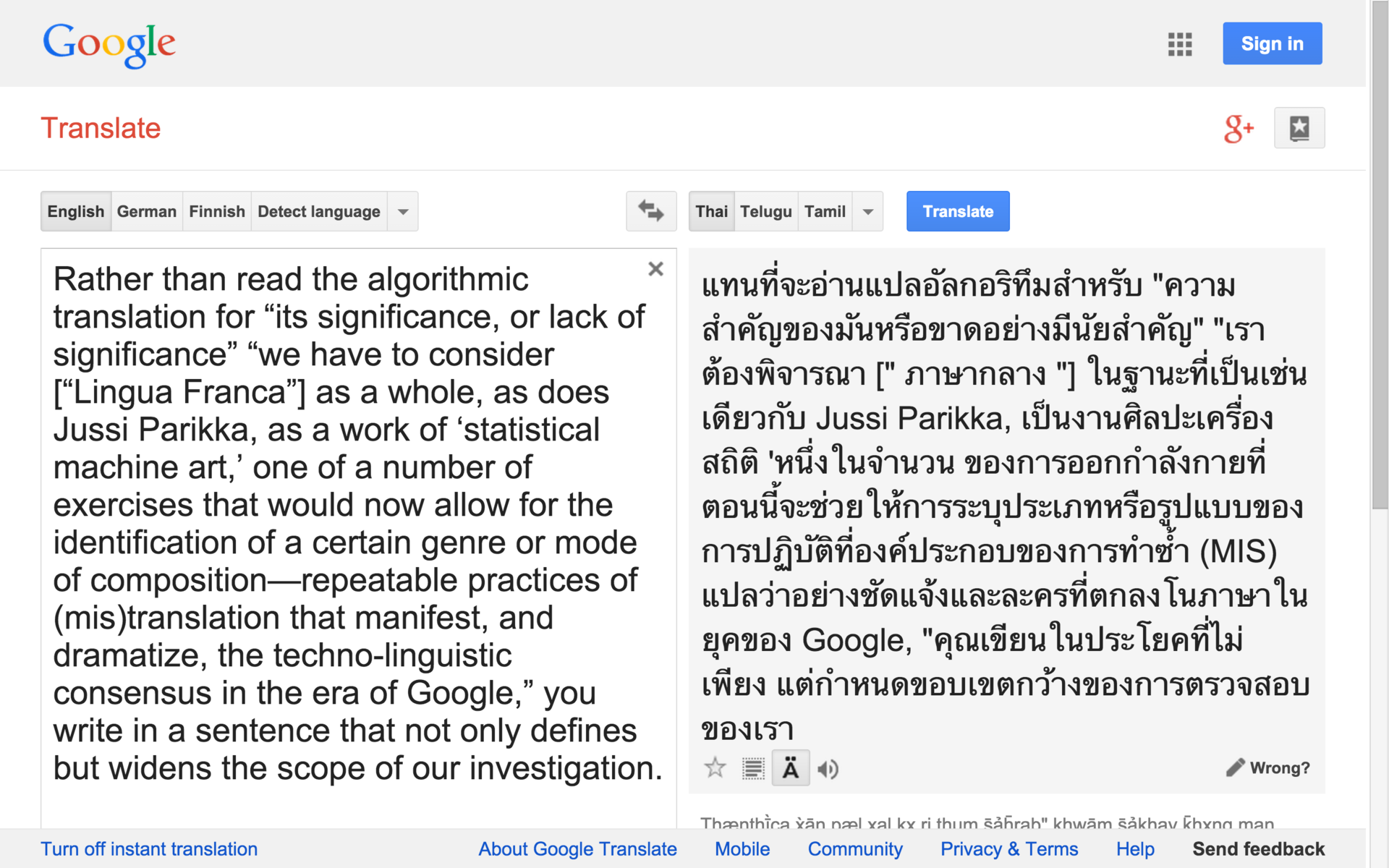The height and width of the screenshot is (868, 1389).
Task: Click the select-all lines icon
Action: (x=753, y=768)
